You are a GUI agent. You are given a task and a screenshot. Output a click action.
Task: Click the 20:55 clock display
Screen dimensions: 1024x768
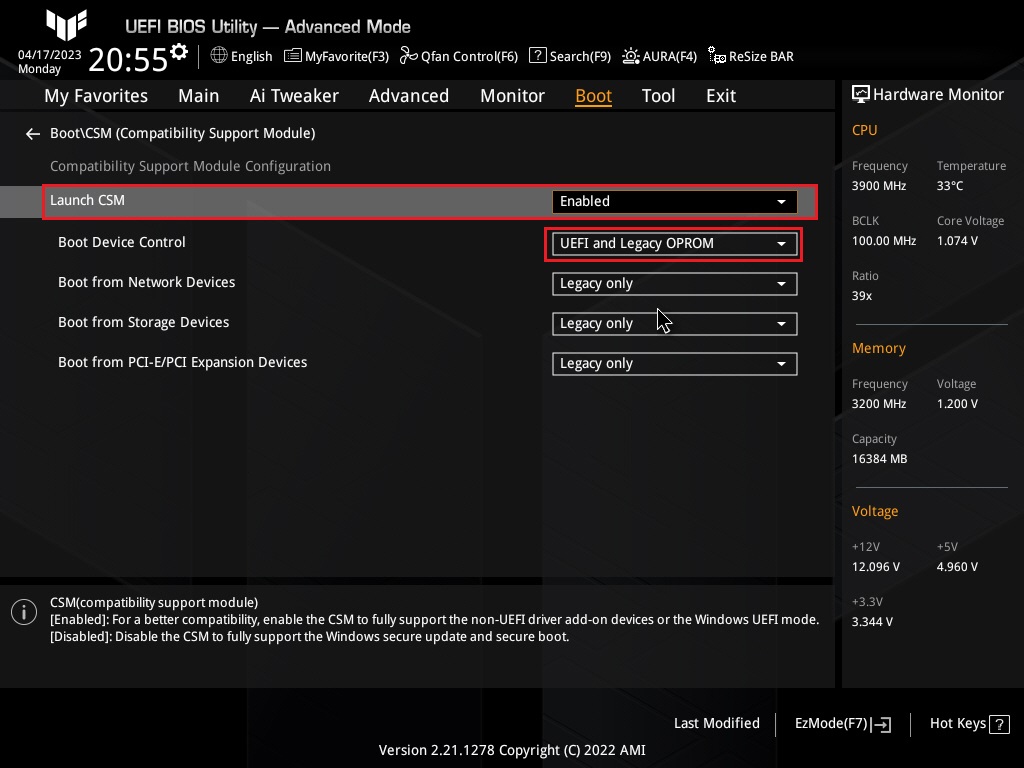pos(128,60)
